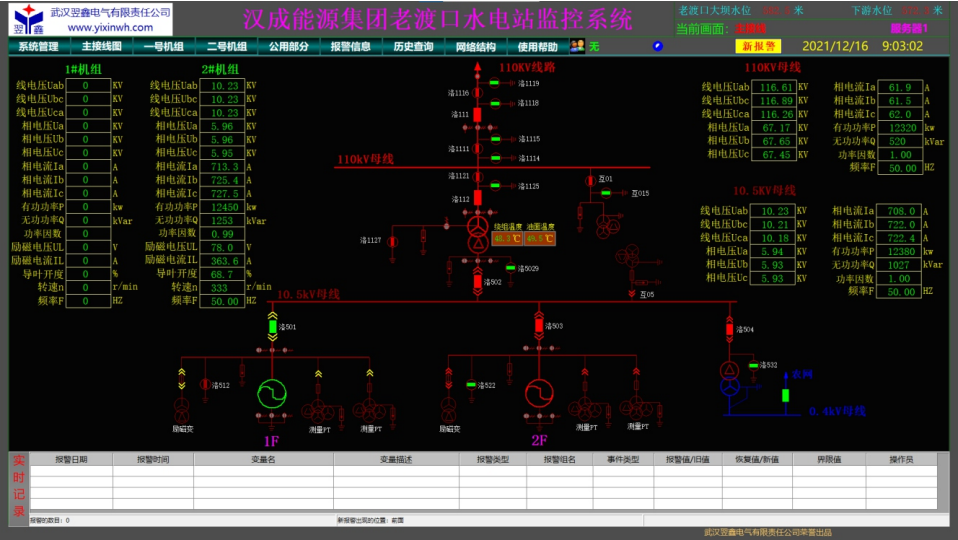
Task: Click the 110KV母线 有功功率P value 12320
Action: (900, 128)
